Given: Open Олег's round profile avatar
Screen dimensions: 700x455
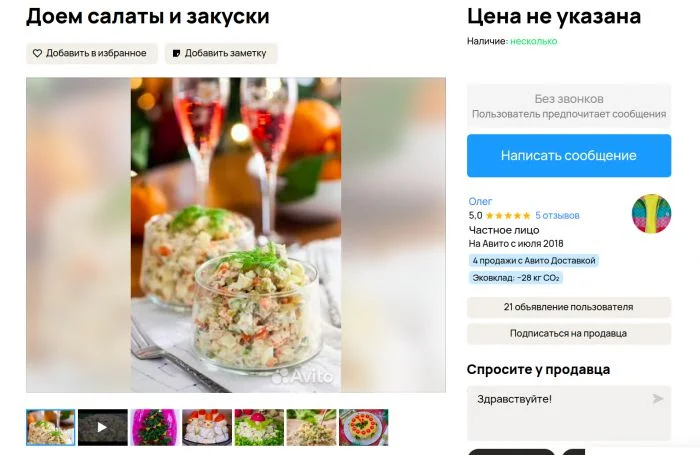Looking at the screenshot, I should (x=651, y=213).
